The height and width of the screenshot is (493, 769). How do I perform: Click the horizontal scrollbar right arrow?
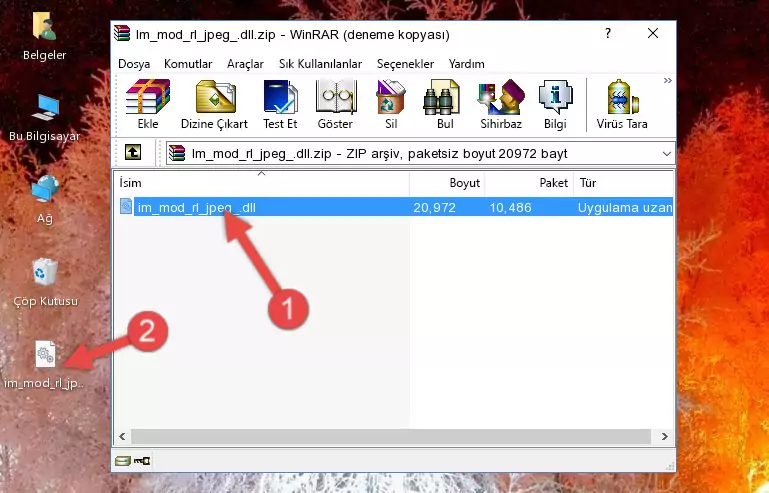point(665,436)
